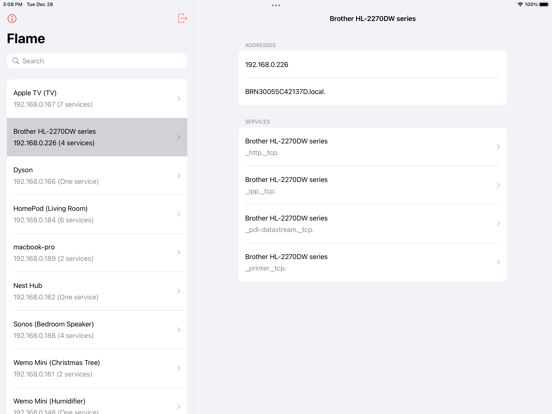Select Apple TV (TV) device

pos(97,99)
